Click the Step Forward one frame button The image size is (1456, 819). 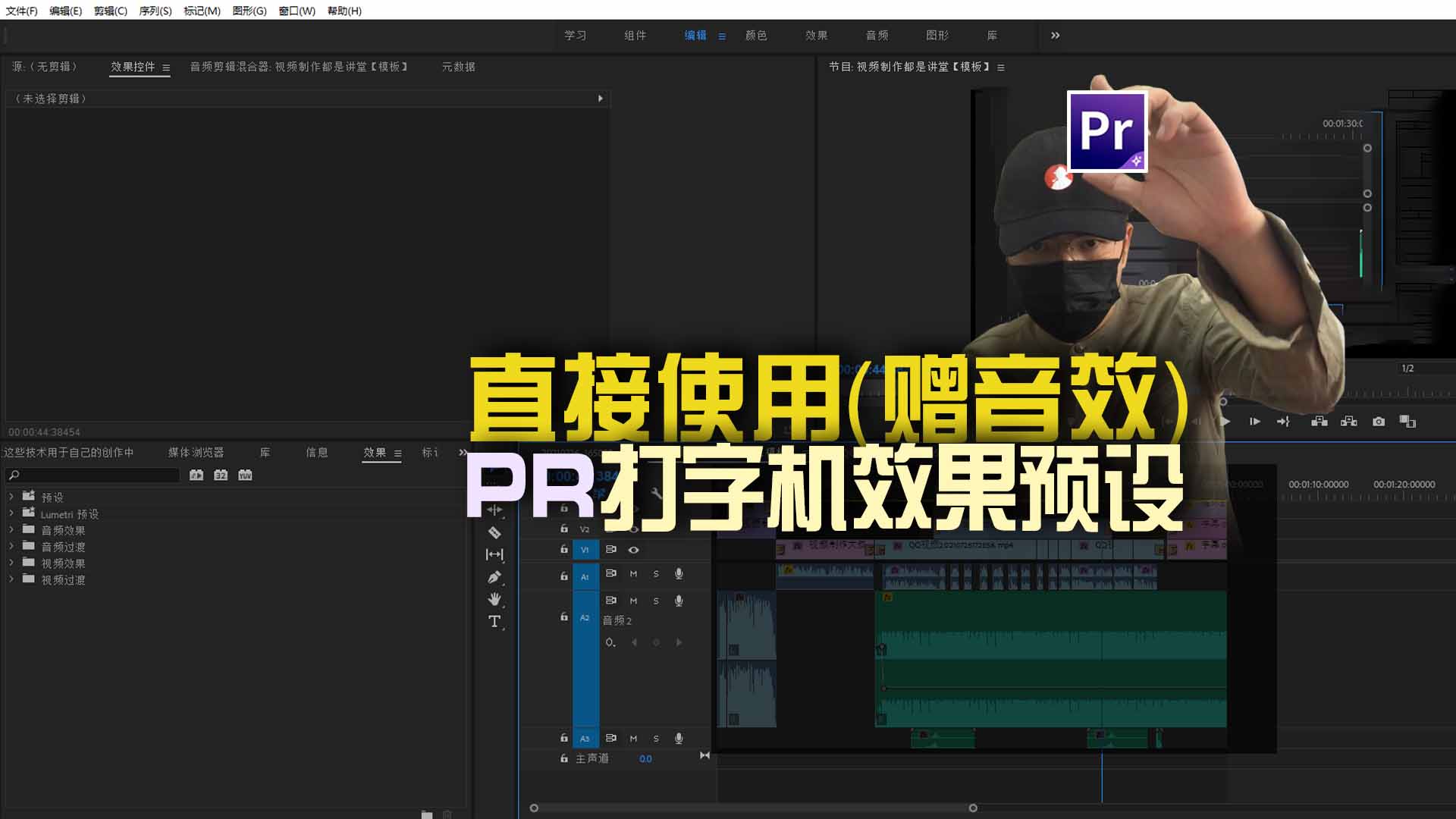point(1255,422)
